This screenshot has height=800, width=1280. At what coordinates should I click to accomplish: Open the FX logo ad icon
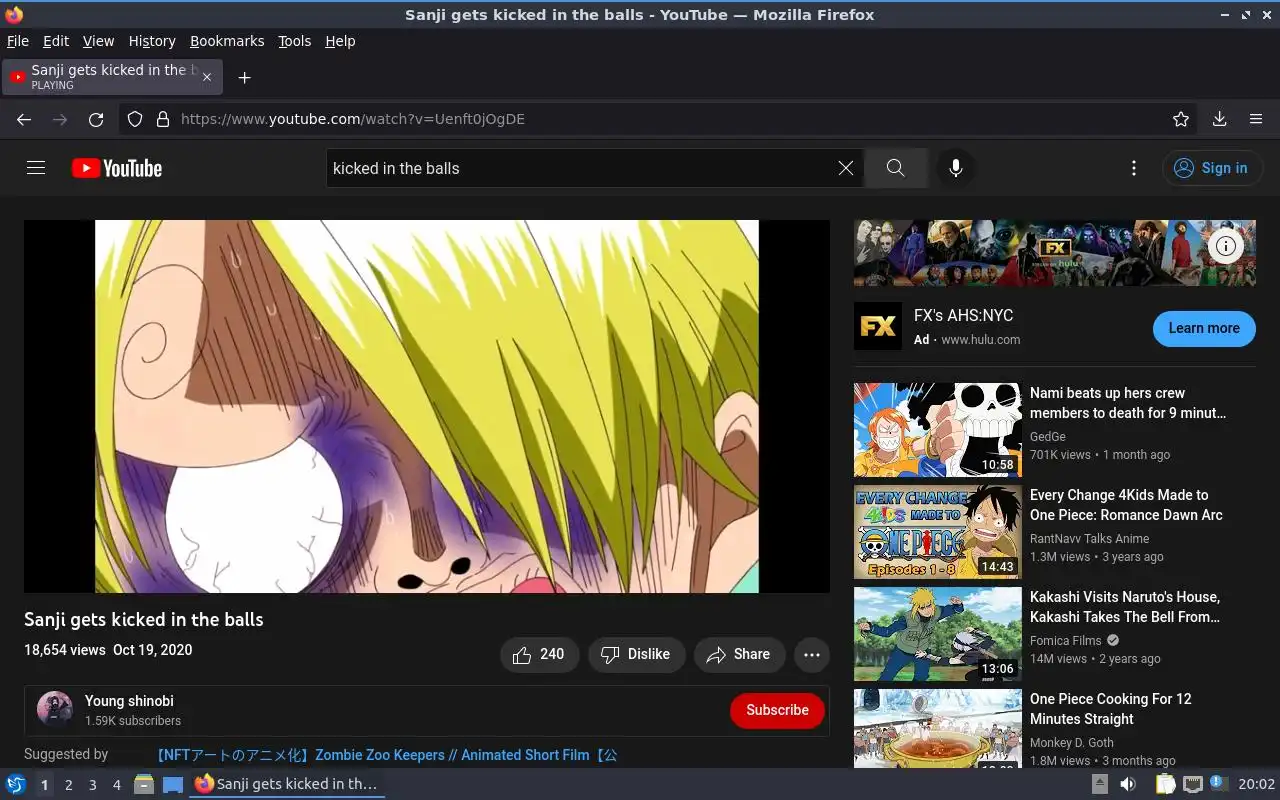tap(878, 326)
